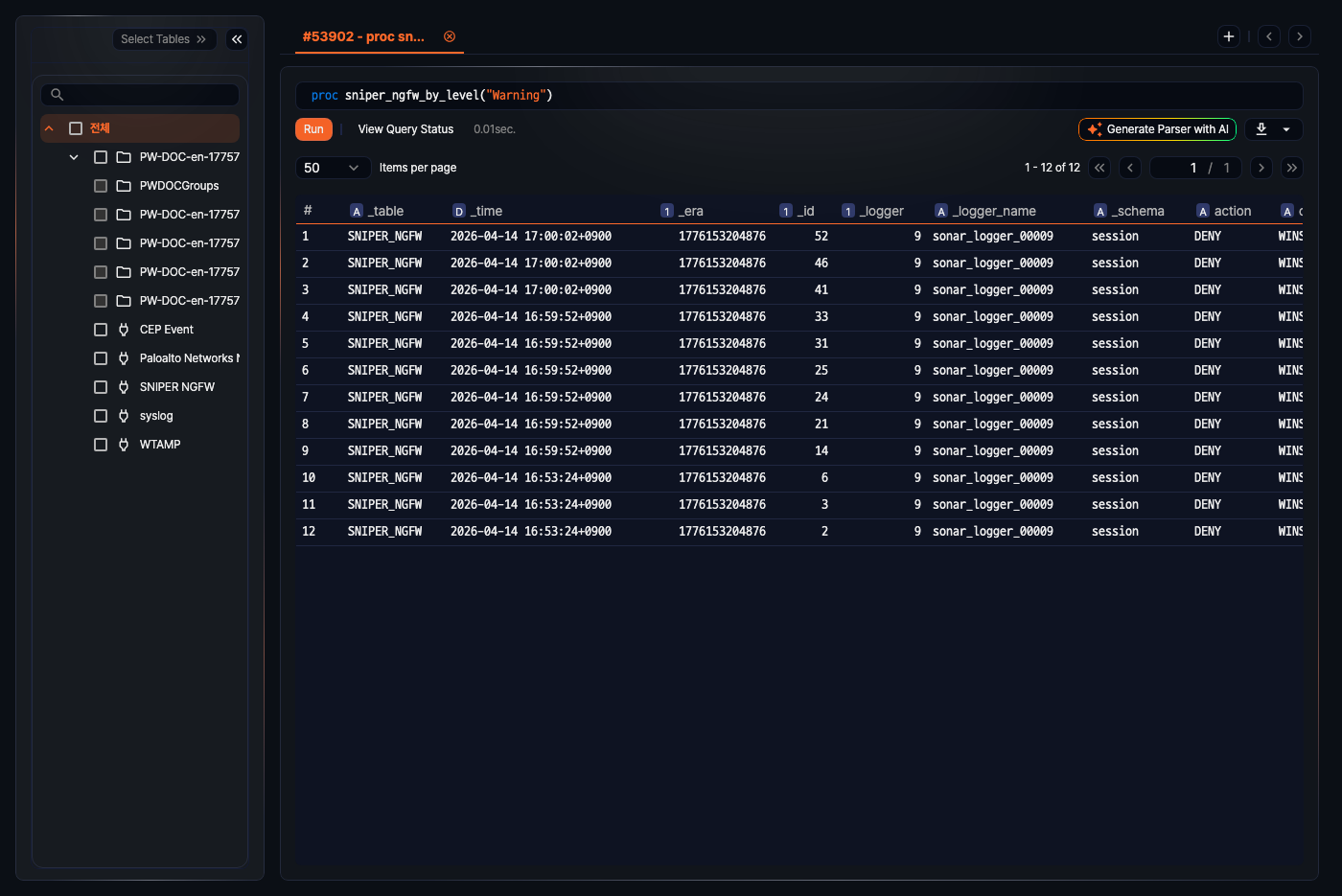Open the items per page dropdown
Screen dimensions: 1342x896
pyautogui.click(x=332, y=168)
